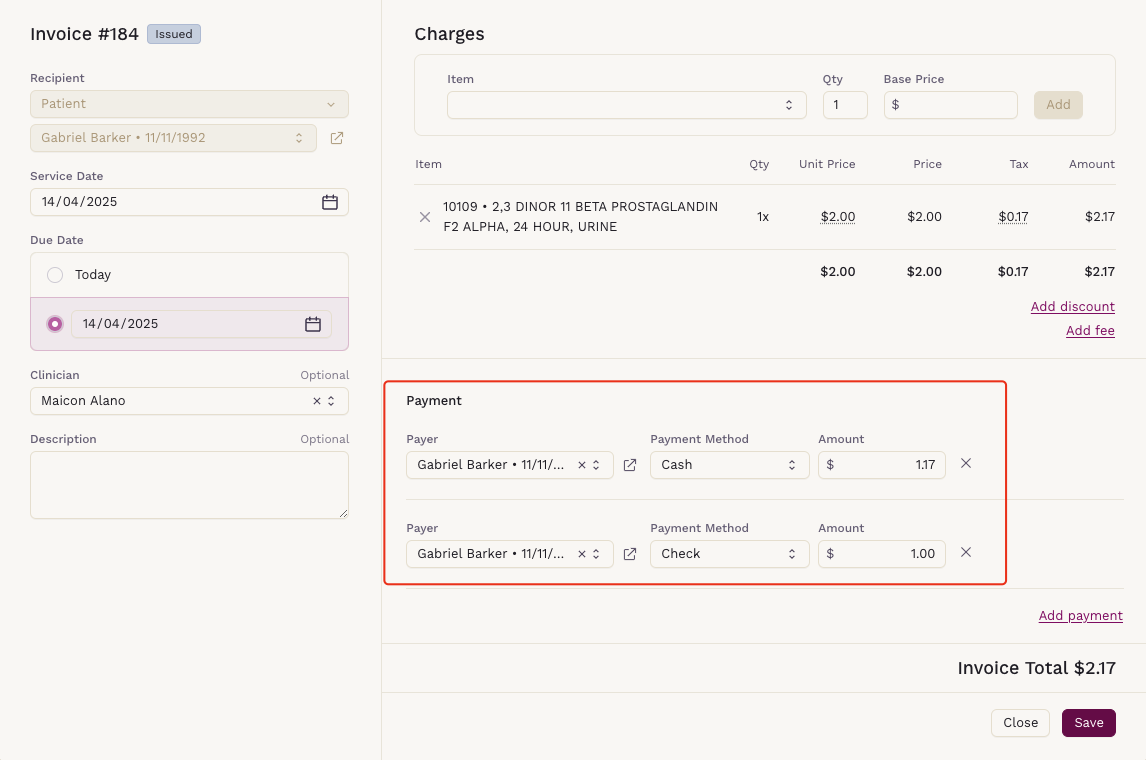
Task: Click the underlined $2.00 unit price
Action: (838, 217)
